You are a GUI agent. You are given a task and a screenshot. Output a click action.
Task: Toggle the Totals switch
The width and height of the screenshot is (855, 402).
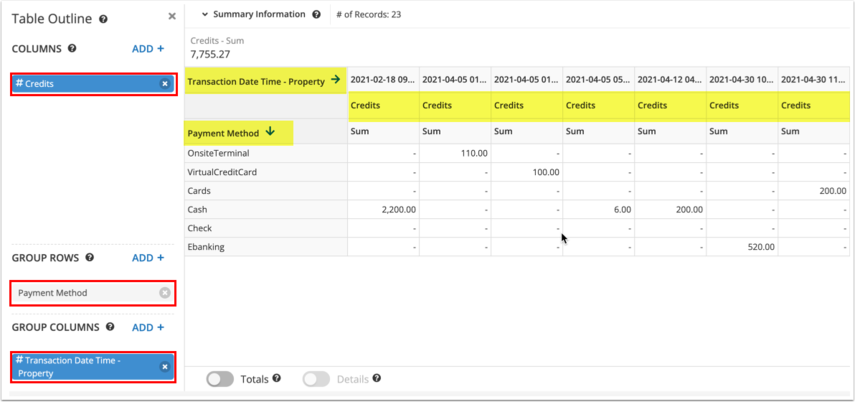(220, 379)
